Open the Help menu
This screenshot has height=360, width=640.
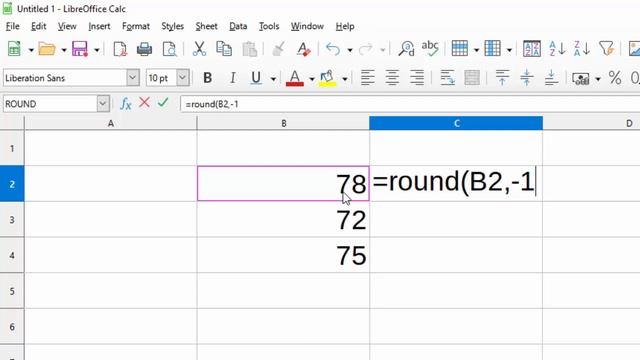tap(345, 26)
